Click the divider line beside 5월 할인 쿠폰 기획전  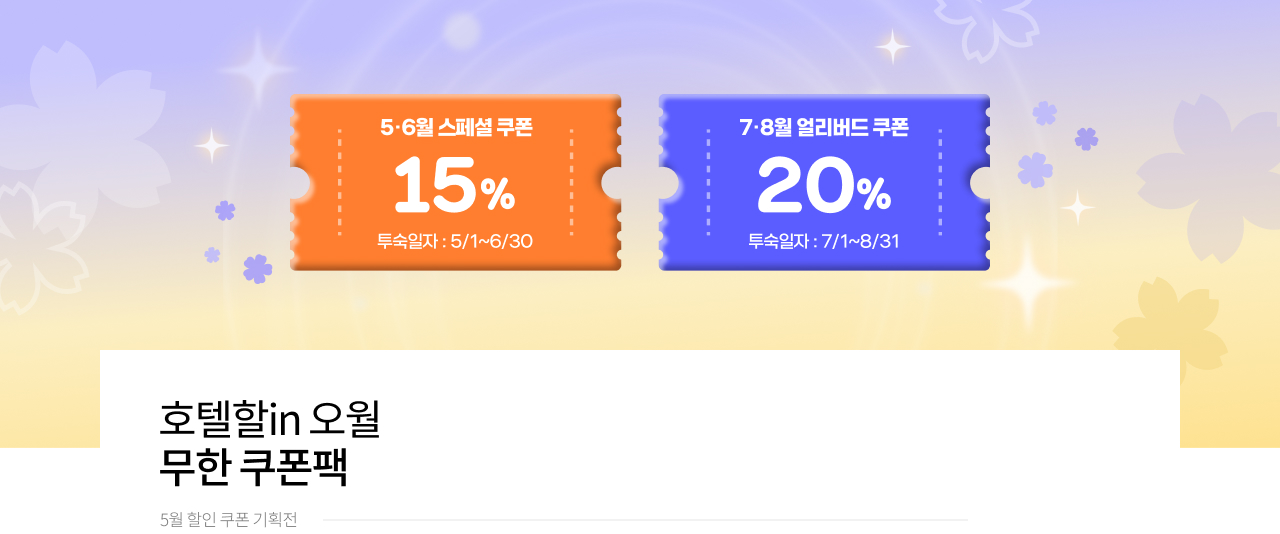click(646, 520)
